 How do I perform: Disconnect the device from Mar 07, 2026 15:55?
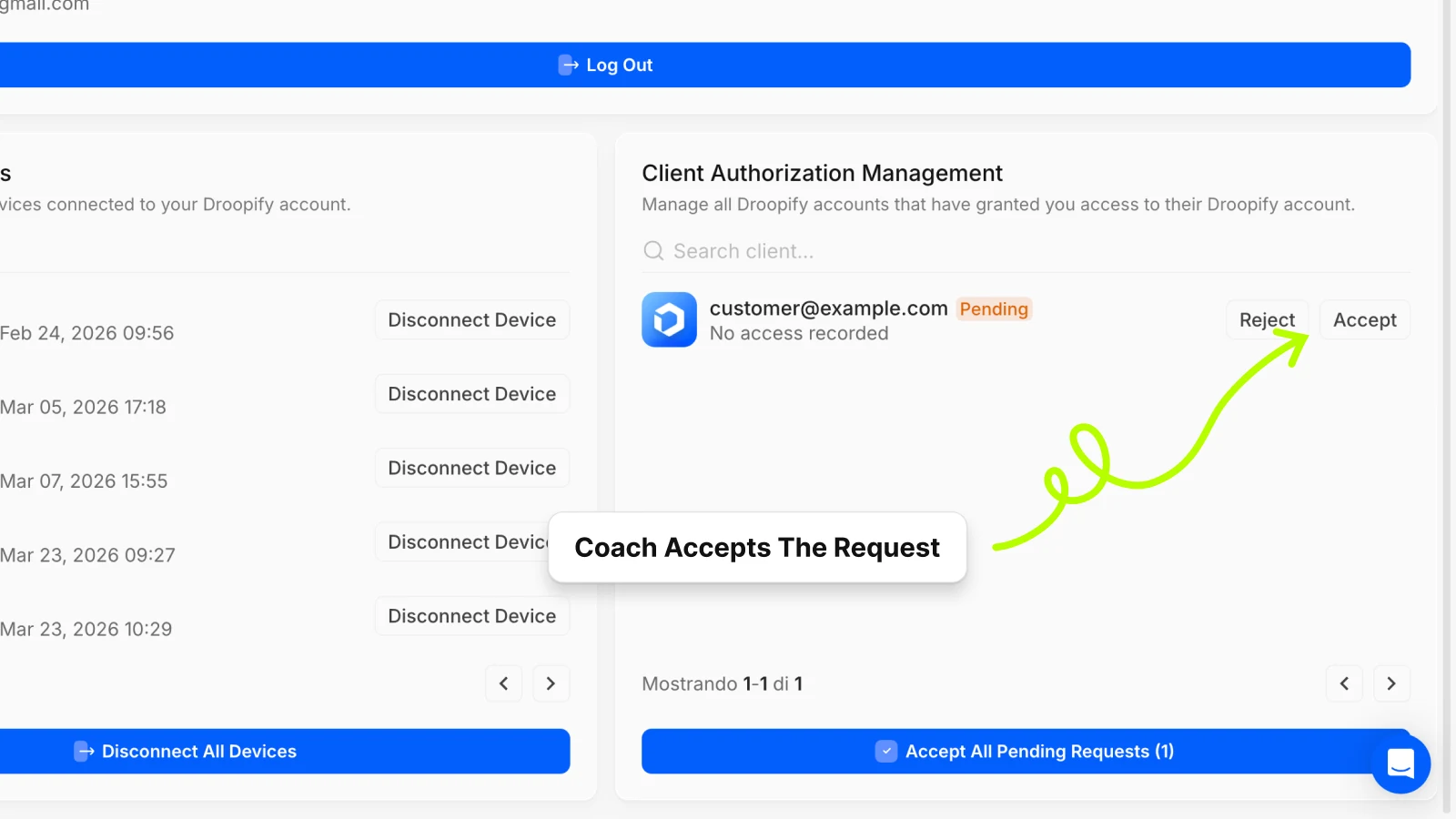click(x=471, y=468)
